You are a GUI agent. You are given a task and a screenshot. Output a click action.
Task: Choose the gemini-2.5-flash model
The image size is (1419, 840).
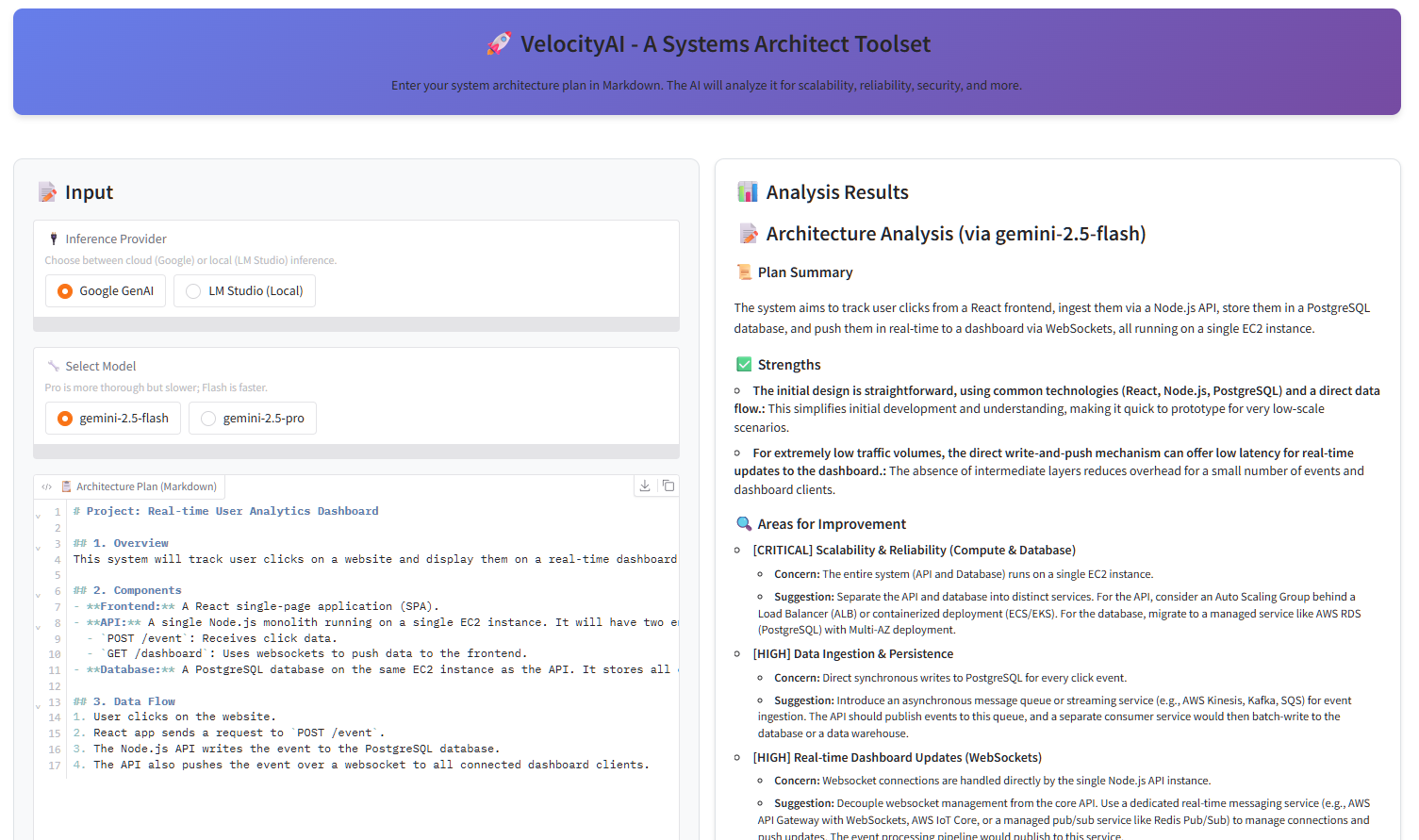(113, 418)
